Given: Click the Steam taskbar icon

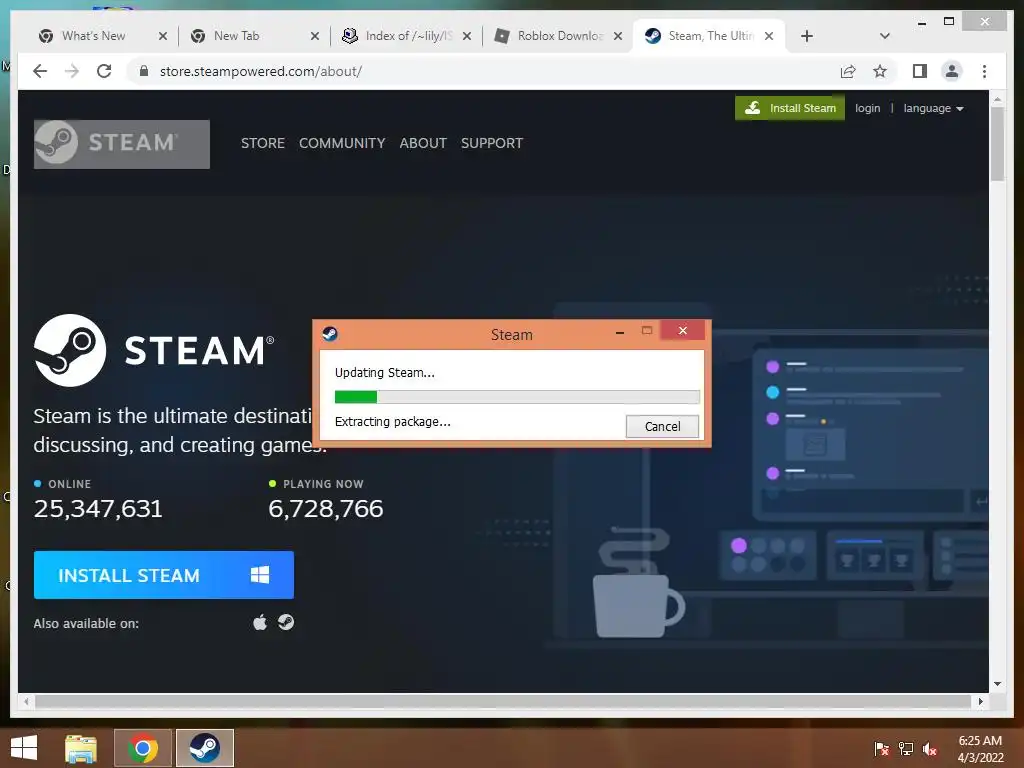Looking at the screenshot, I should tap(205, 748).
